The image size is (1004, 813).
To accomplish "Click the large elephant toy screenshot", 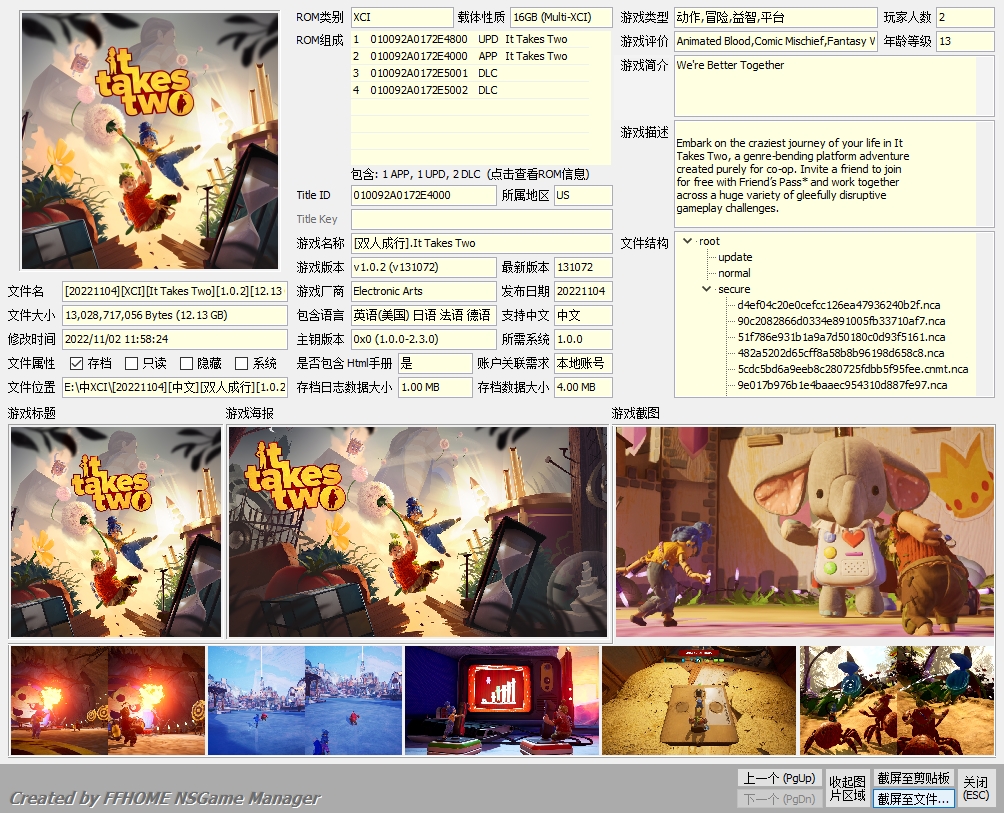I will click(x=805, y=532).
